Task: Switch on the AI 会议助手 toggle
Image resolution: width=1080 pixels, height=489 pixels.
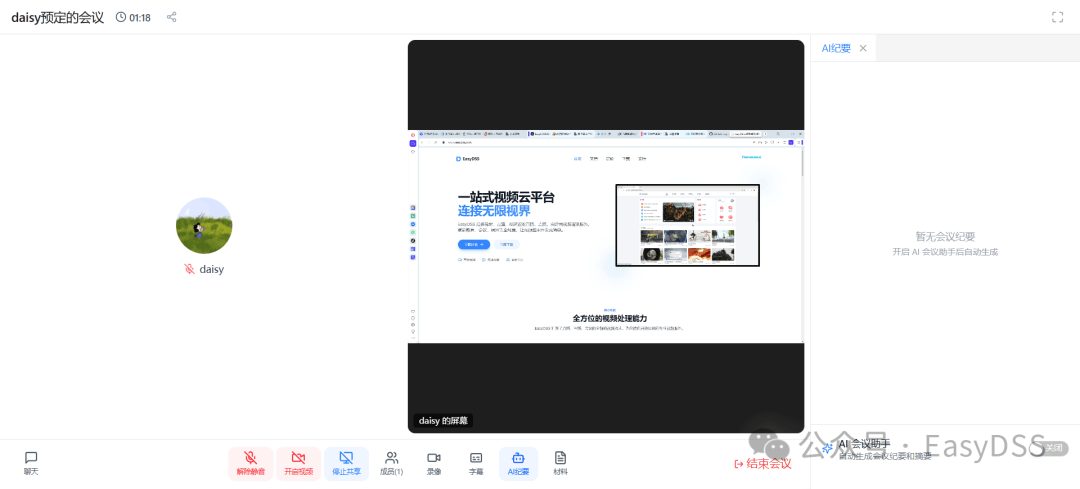Action: pos(1048,448)
